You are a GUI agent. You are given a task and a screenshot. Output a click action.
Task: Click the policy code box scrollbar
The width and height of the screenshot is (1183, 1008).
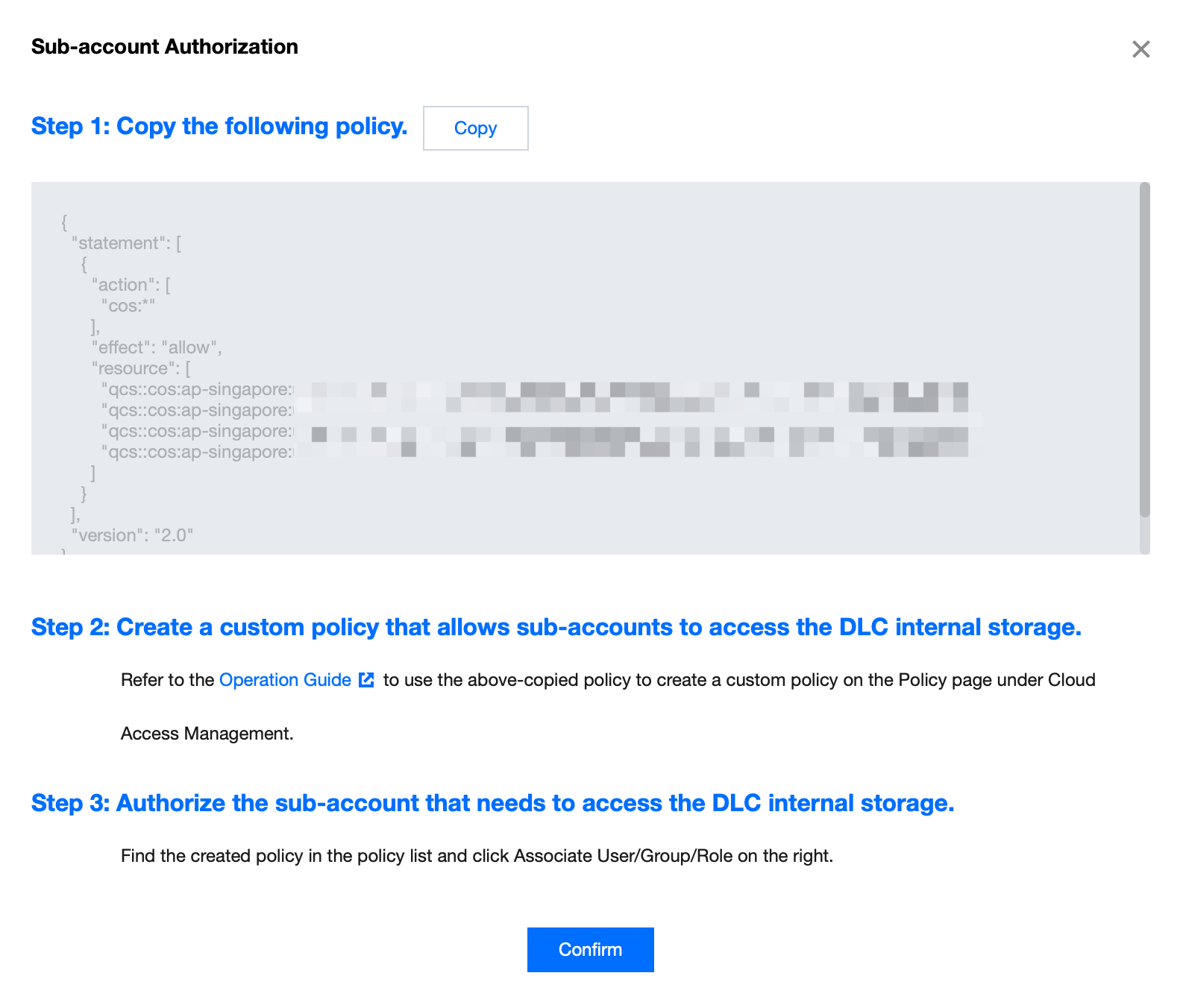pos(1144,350)
